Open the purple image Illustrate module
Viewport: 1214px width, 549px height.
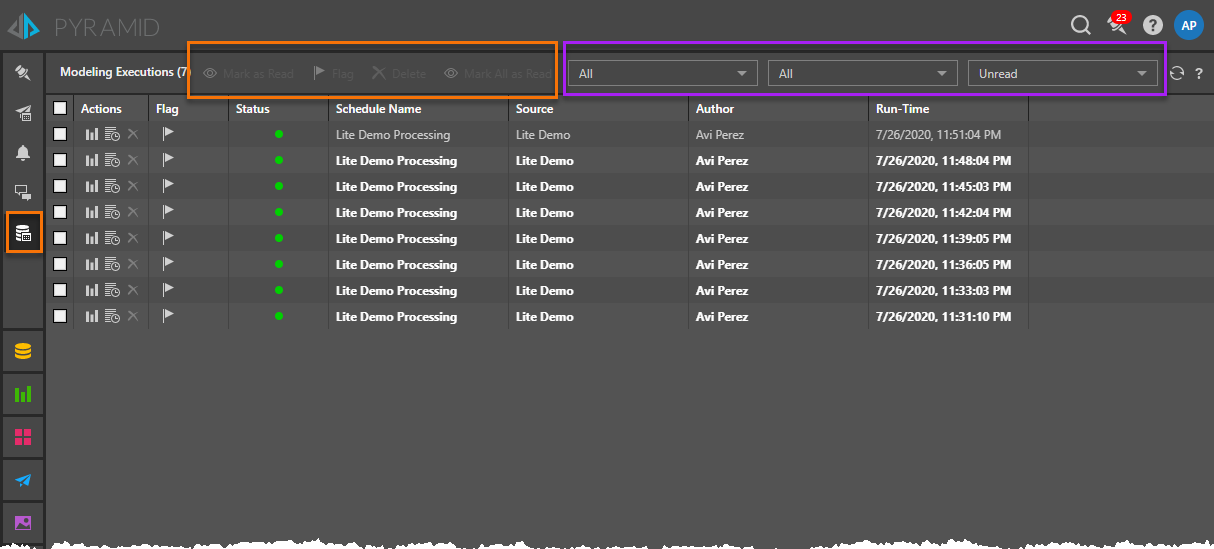23,522
